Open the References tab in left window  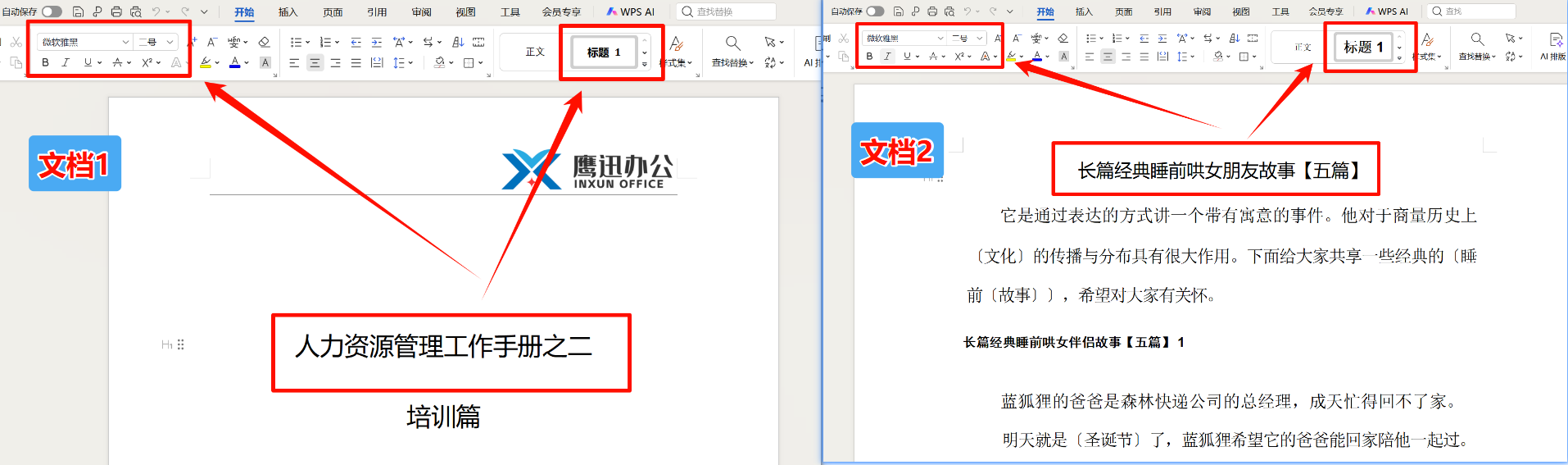(377, 11)
